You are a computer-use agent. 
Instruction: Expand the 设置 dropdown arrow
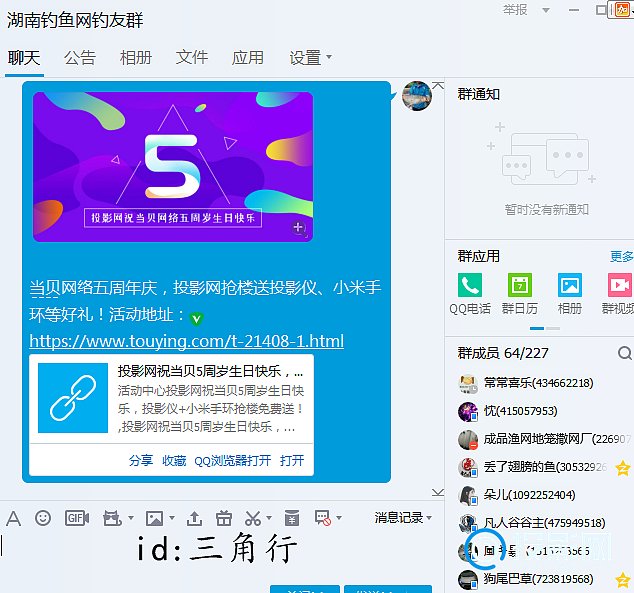329,57
